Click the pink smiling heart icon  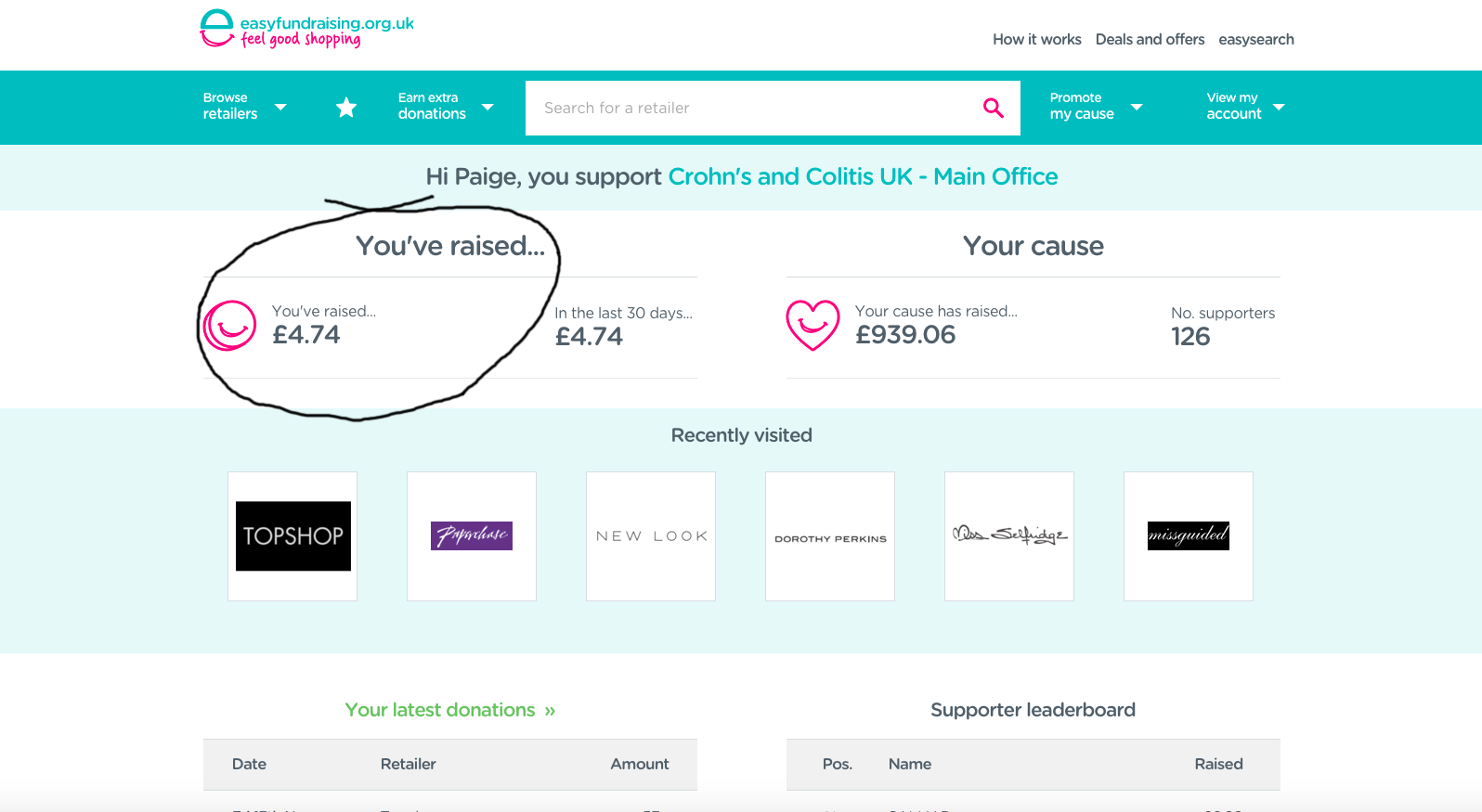812,326
